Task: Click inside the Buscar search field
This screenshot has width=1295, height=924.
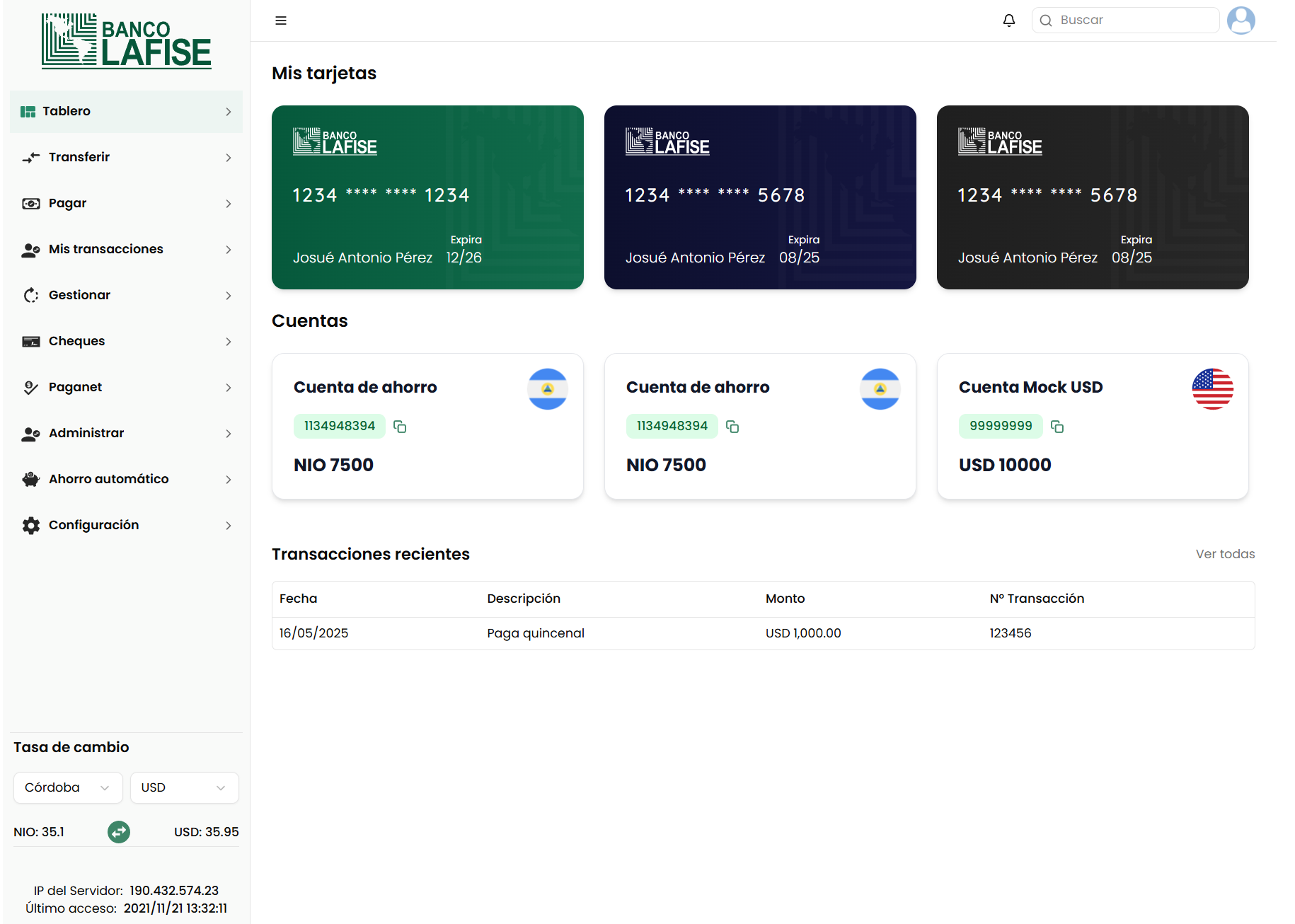Action: (1125, 20)
